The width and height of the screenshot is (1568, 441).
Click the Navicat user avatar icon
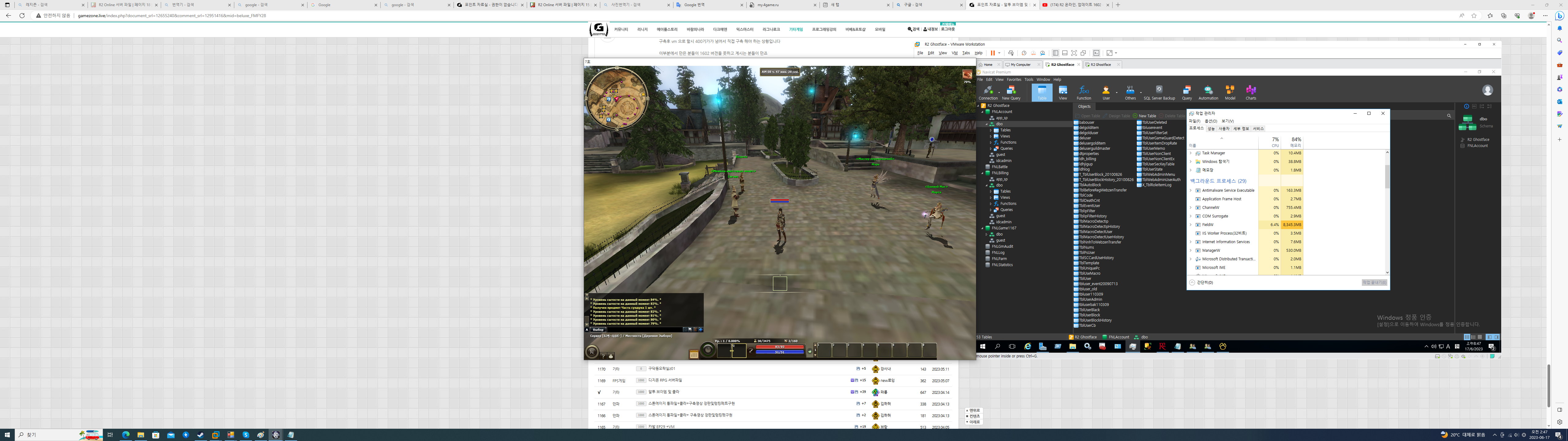pyautogui.click(x=1488, y=90)
